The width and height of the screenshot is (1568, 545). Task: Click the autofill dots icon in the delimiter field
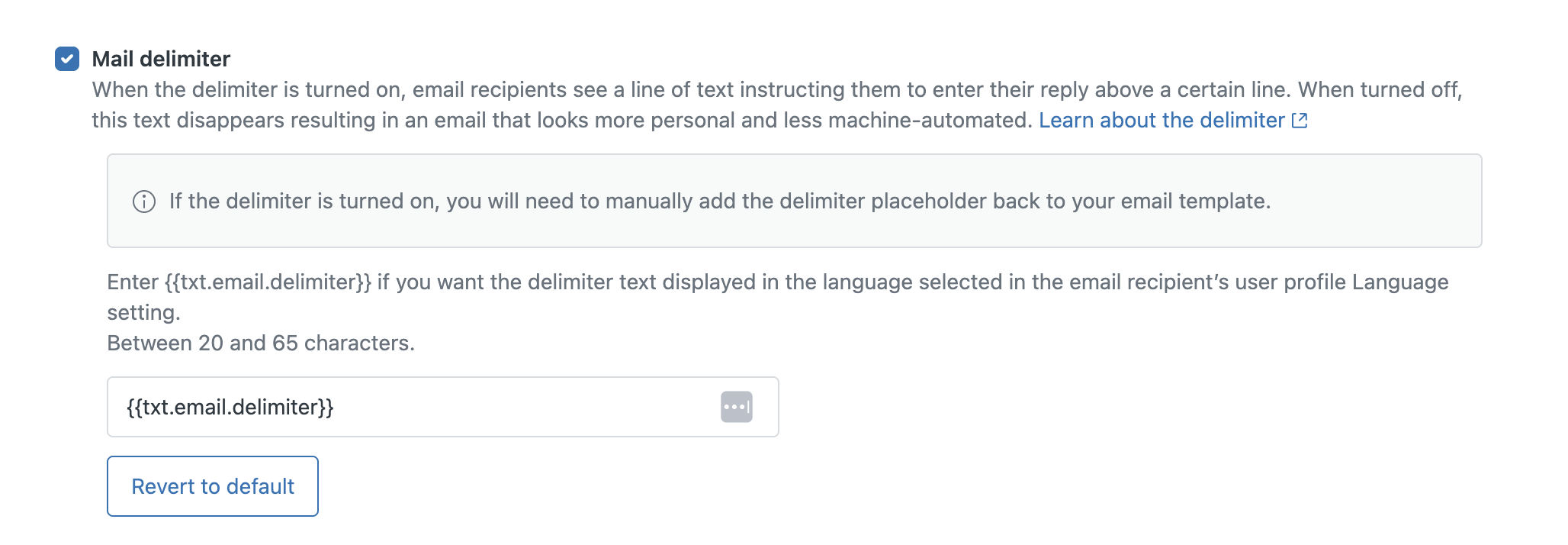pos(737,407)
